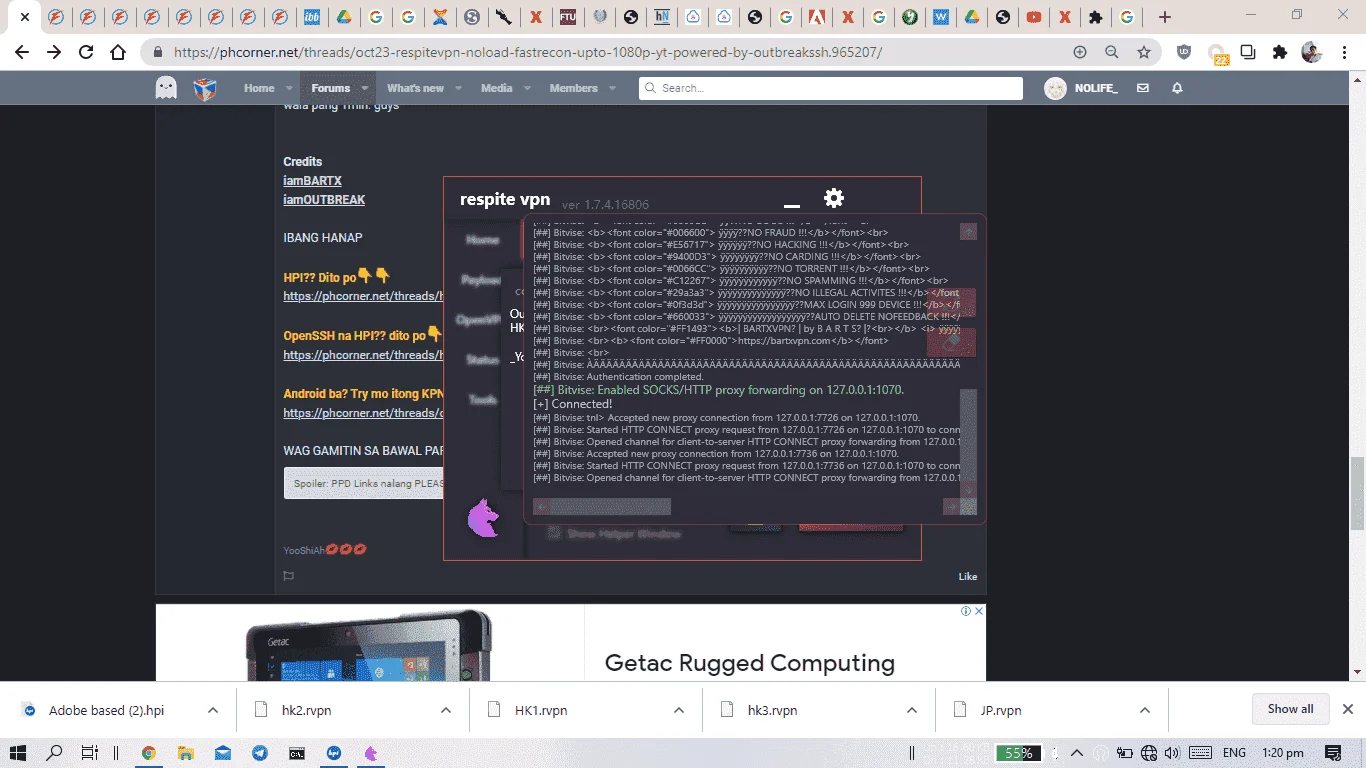Click log scroll-up arrow button

coord(968,232)
